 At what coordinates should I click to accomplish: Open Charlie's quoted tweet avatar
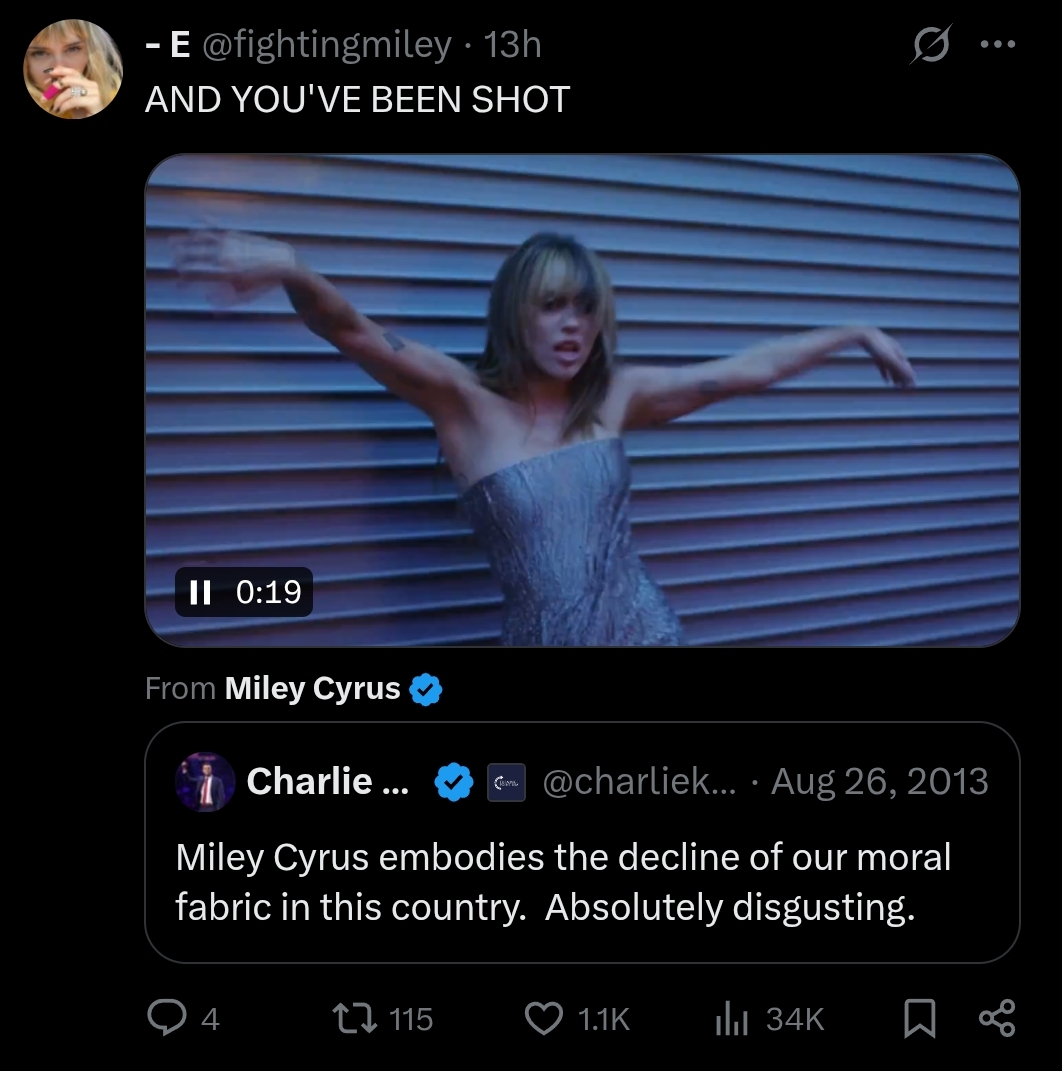tap(204, 781)
